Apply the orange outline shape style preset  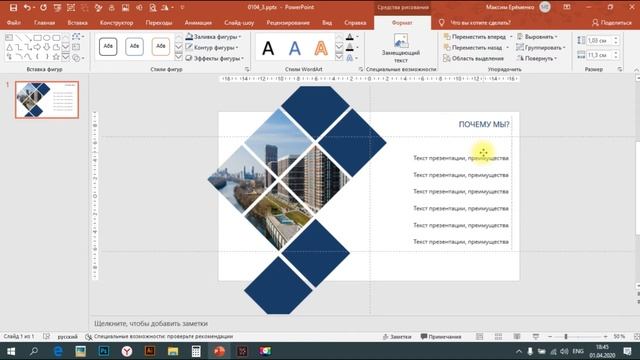[160, 47]
